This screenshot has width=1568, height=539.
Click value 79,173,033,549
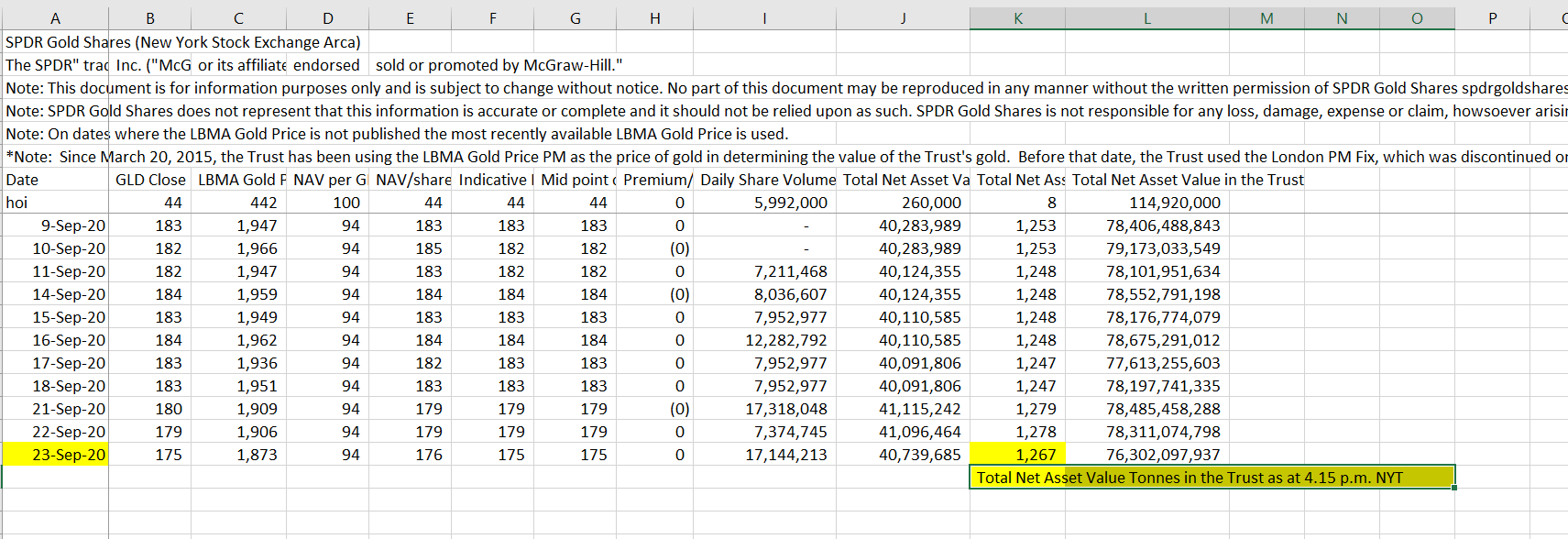pyautogui.click(x=1146, y=248)
